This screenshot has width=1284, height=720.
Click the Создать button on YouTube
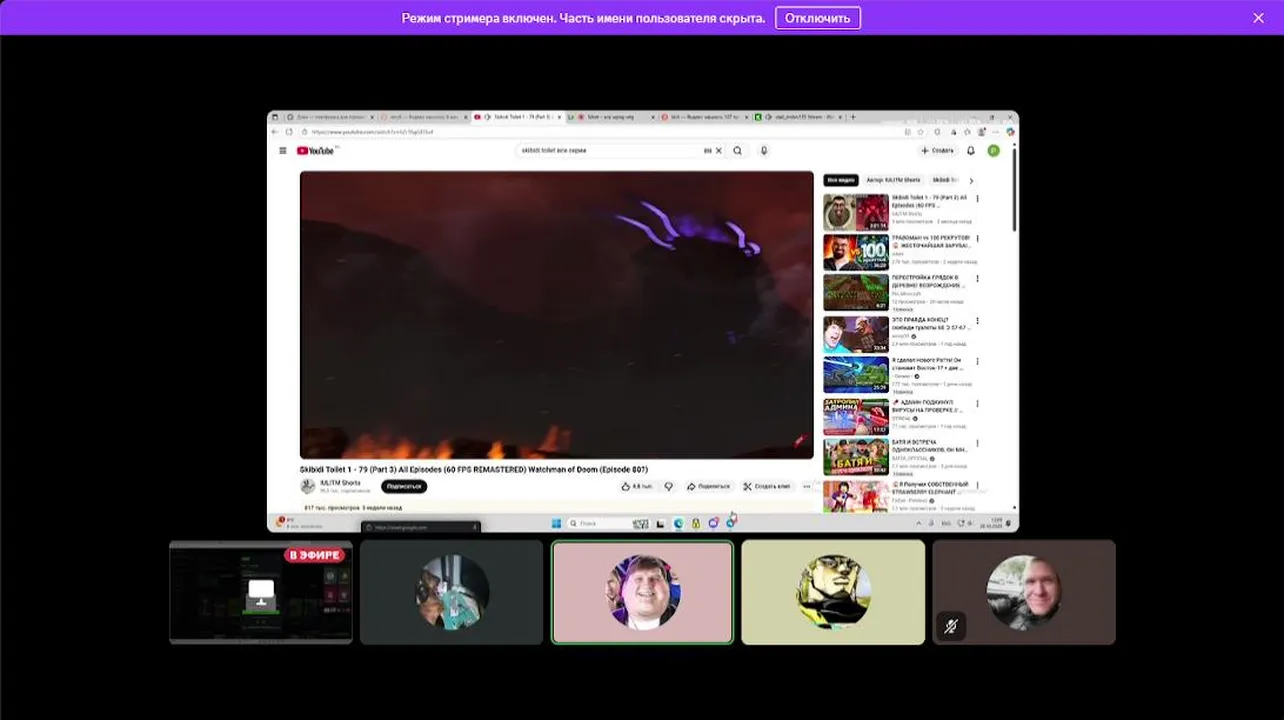point(938,151)
